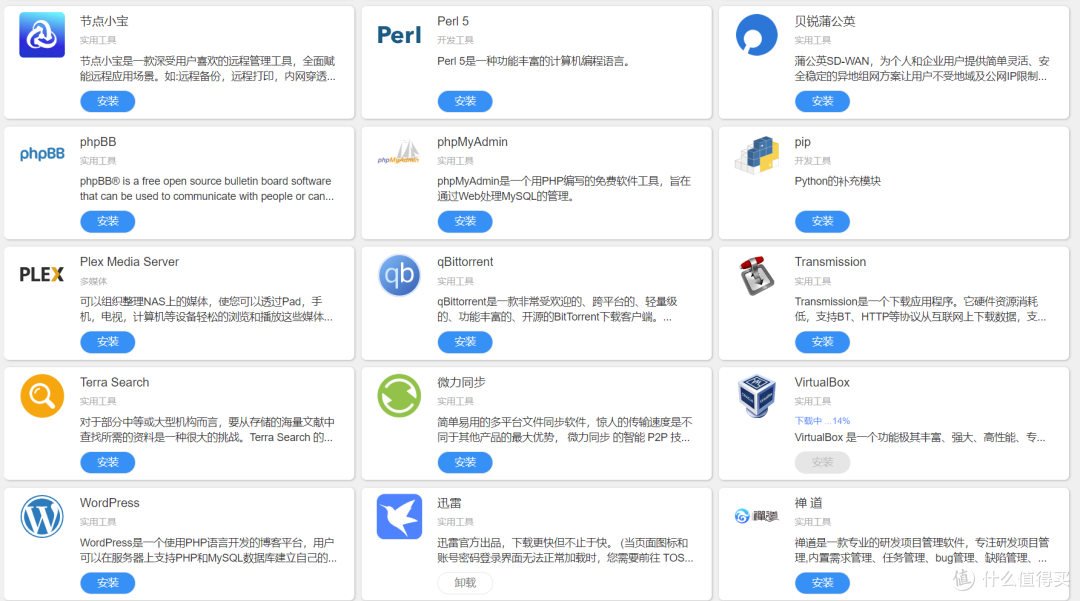Click the 微力同步 green sync icon
This screenshot has width=1080, height=601.
tap(399, 396)
